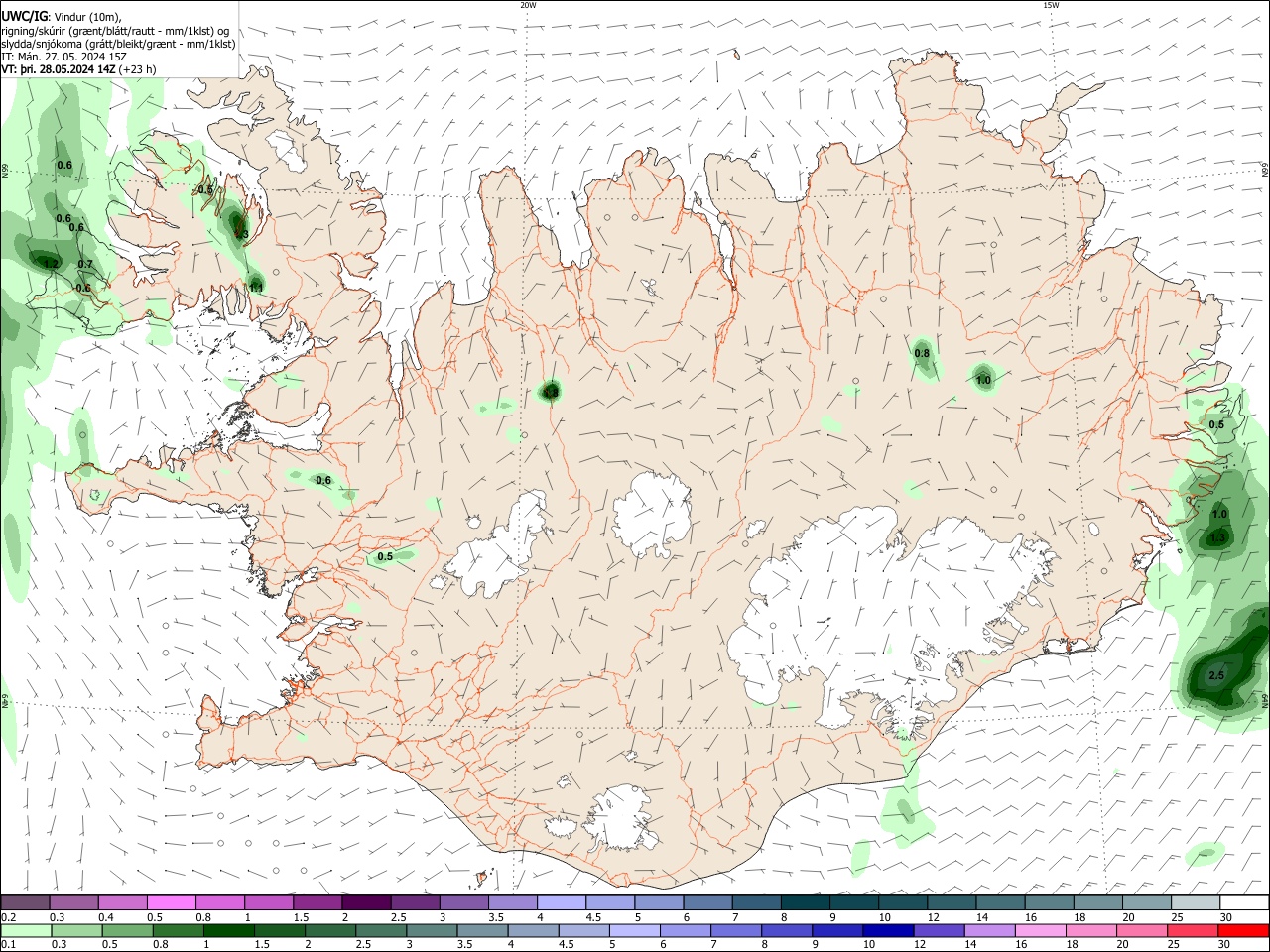
Task: Click the '0.8' precipitation value in the northeast highlands
Action: click(922, 353)
